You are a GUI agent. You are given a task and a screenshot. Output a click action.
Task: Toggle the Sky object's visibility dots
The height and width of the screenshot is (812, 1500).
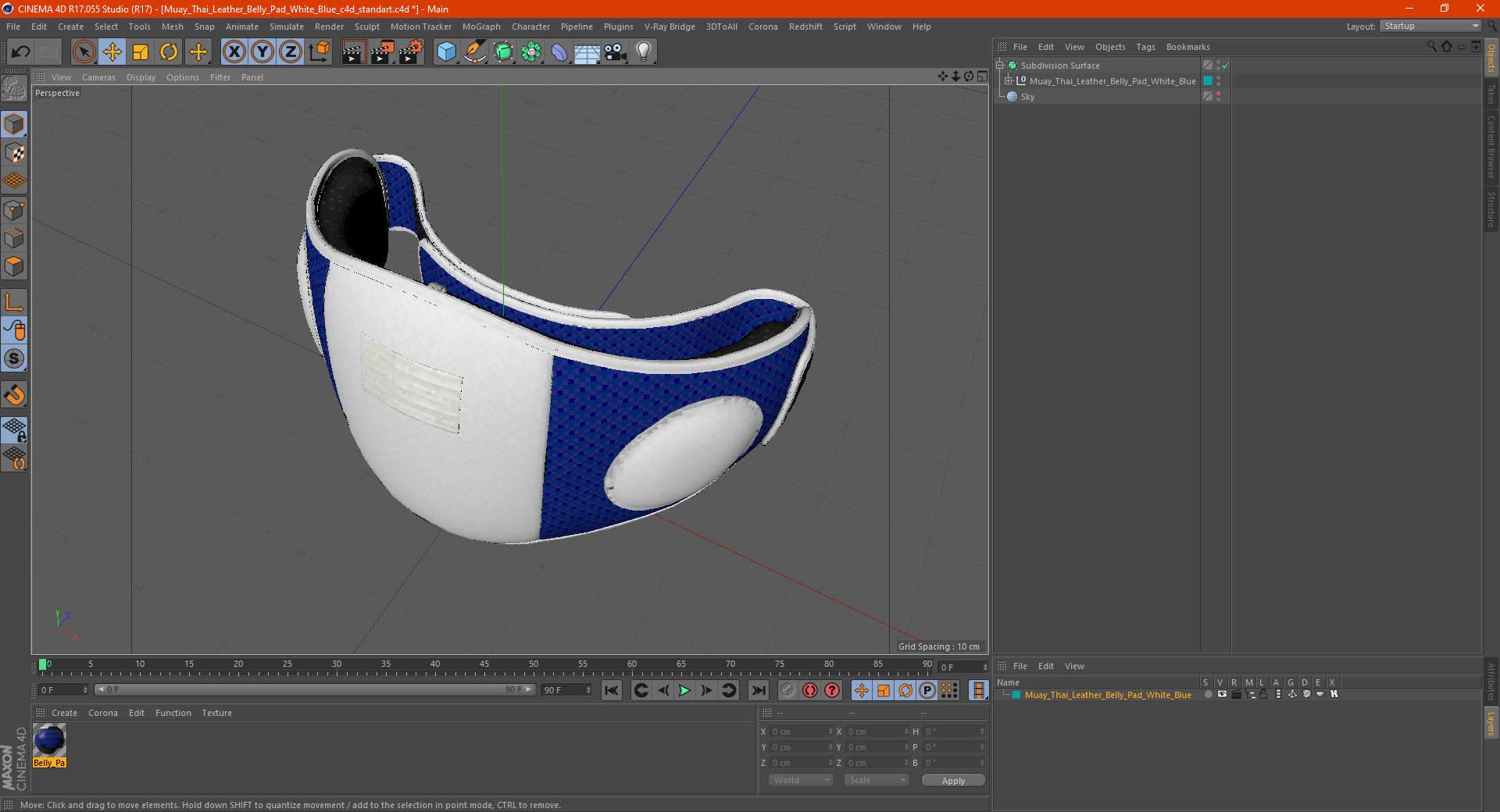coord(1218,97)
